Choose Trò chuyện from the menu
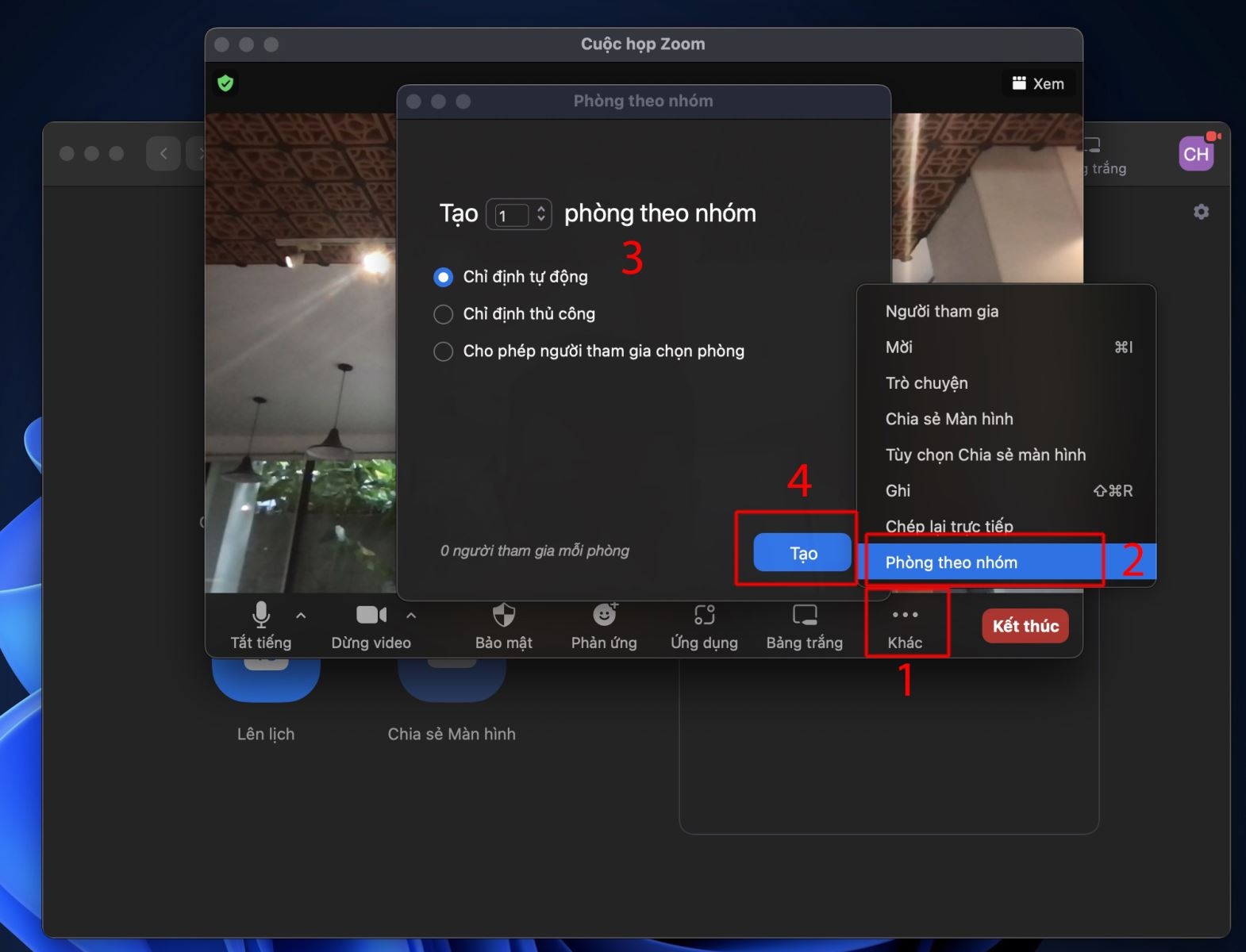The image size is (1246, 952). pos(1006,383)
